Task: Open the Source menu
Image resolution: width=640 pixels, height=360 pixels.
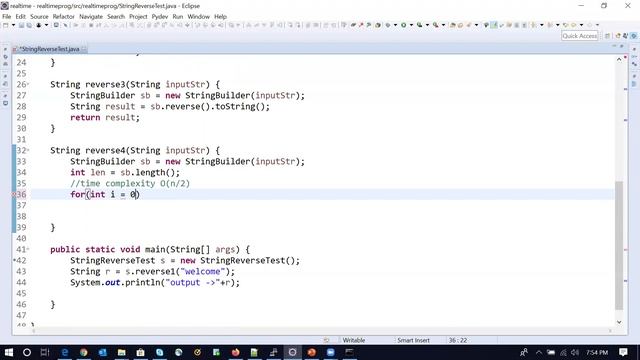Action: [x=39, y=17]
